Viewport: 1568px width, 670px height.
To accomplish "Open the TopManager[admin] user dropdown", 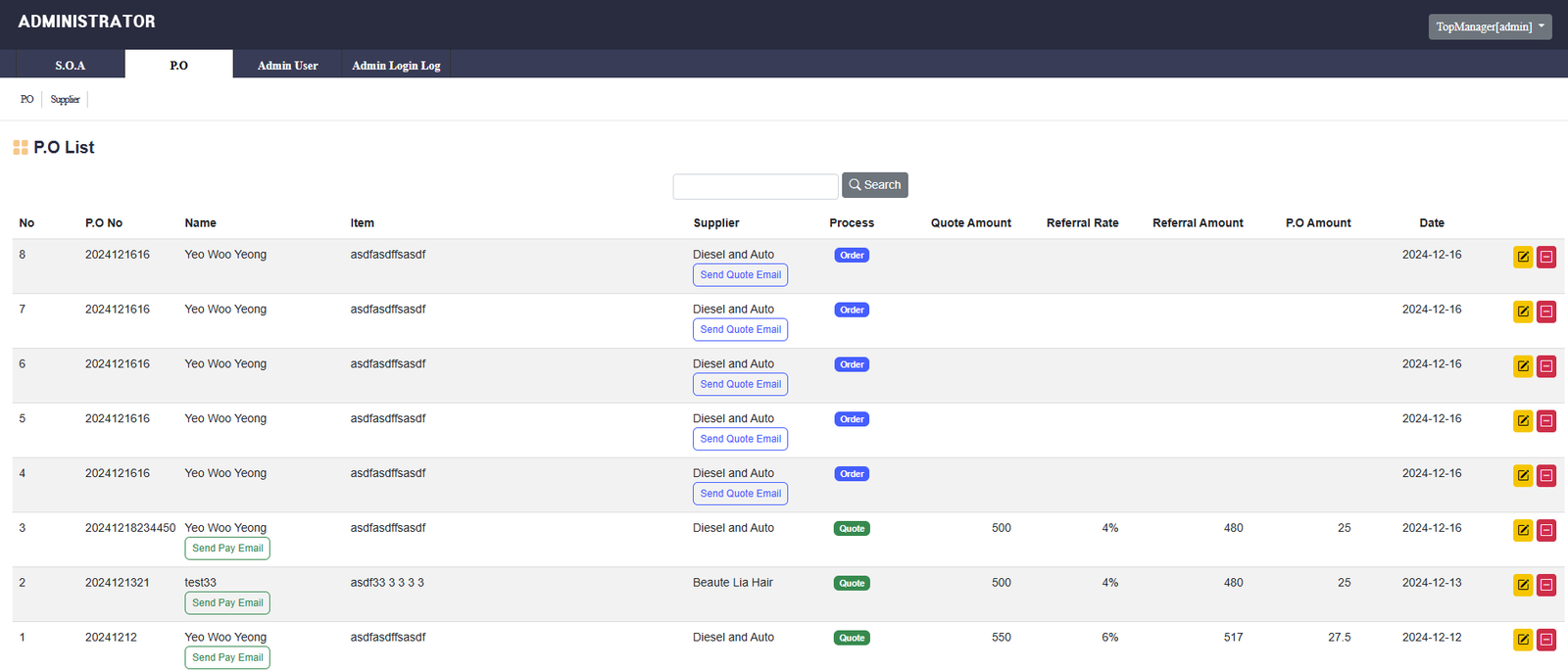I will coord(1490,26).
